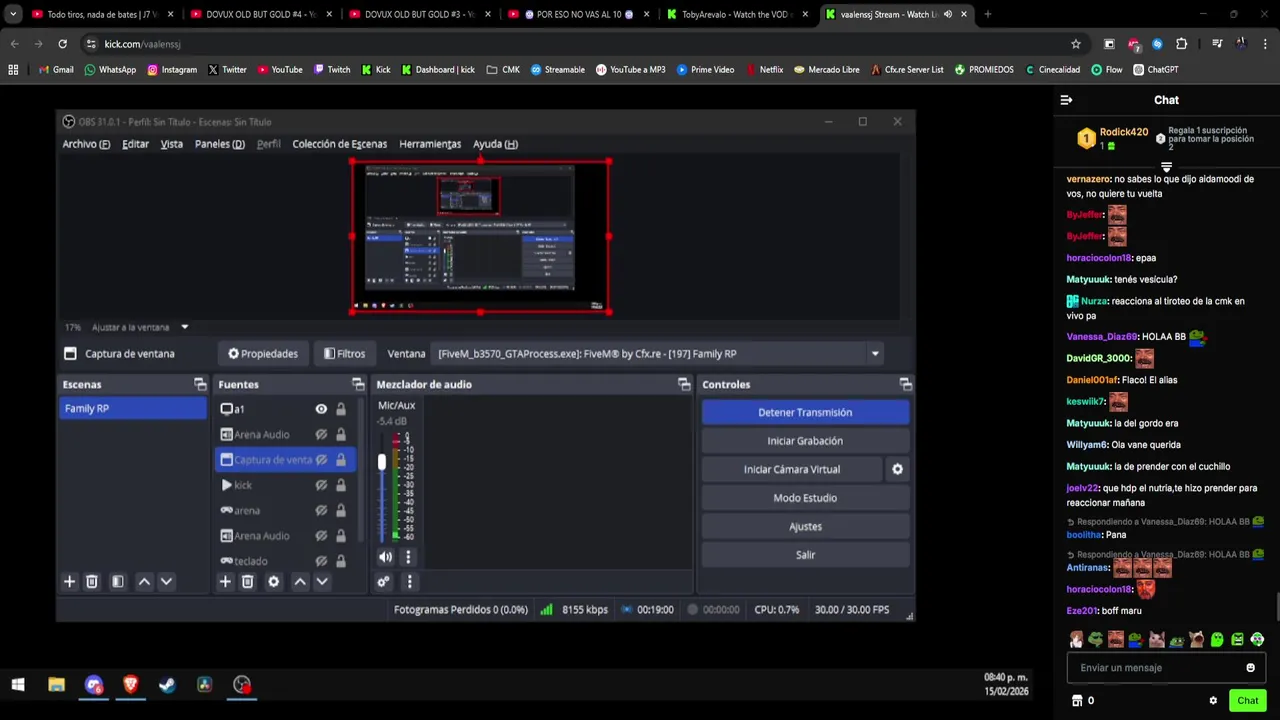Open the Chrome tab search dropdown arrow

pos(13,14)
